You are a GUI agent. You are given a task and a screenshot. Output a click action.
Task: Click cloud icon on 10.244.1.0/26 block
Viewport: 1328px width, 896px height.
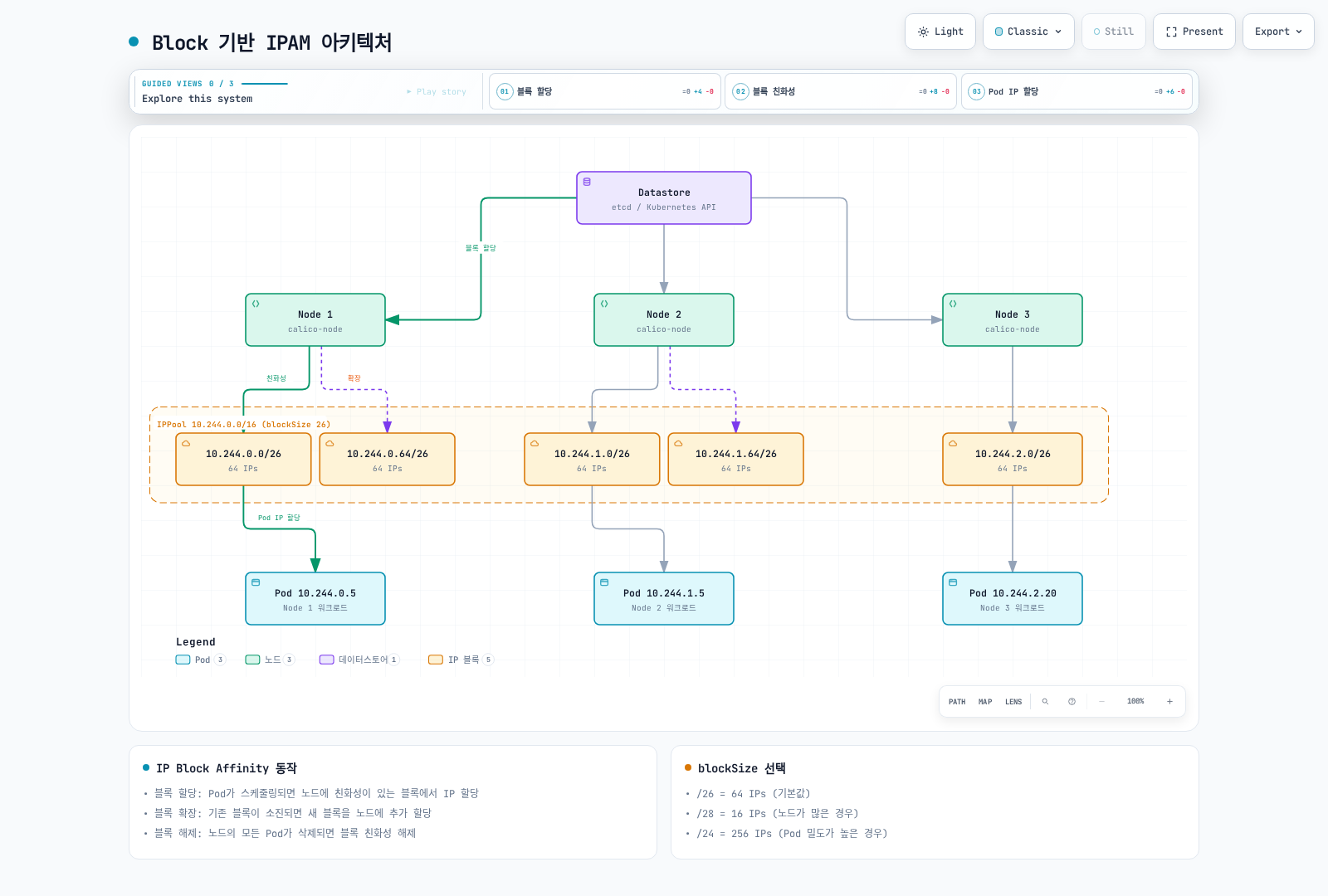point(535,443)
